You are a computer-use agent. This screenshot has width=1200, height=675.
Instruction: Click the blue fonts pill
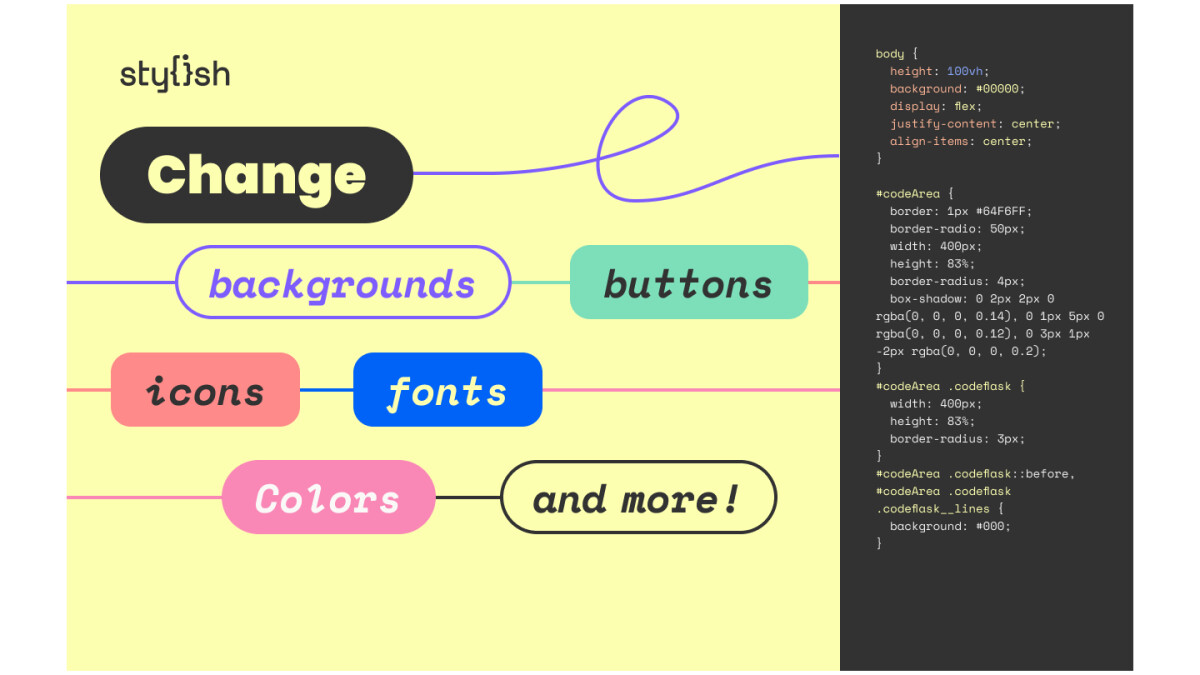tap(447, 390)
